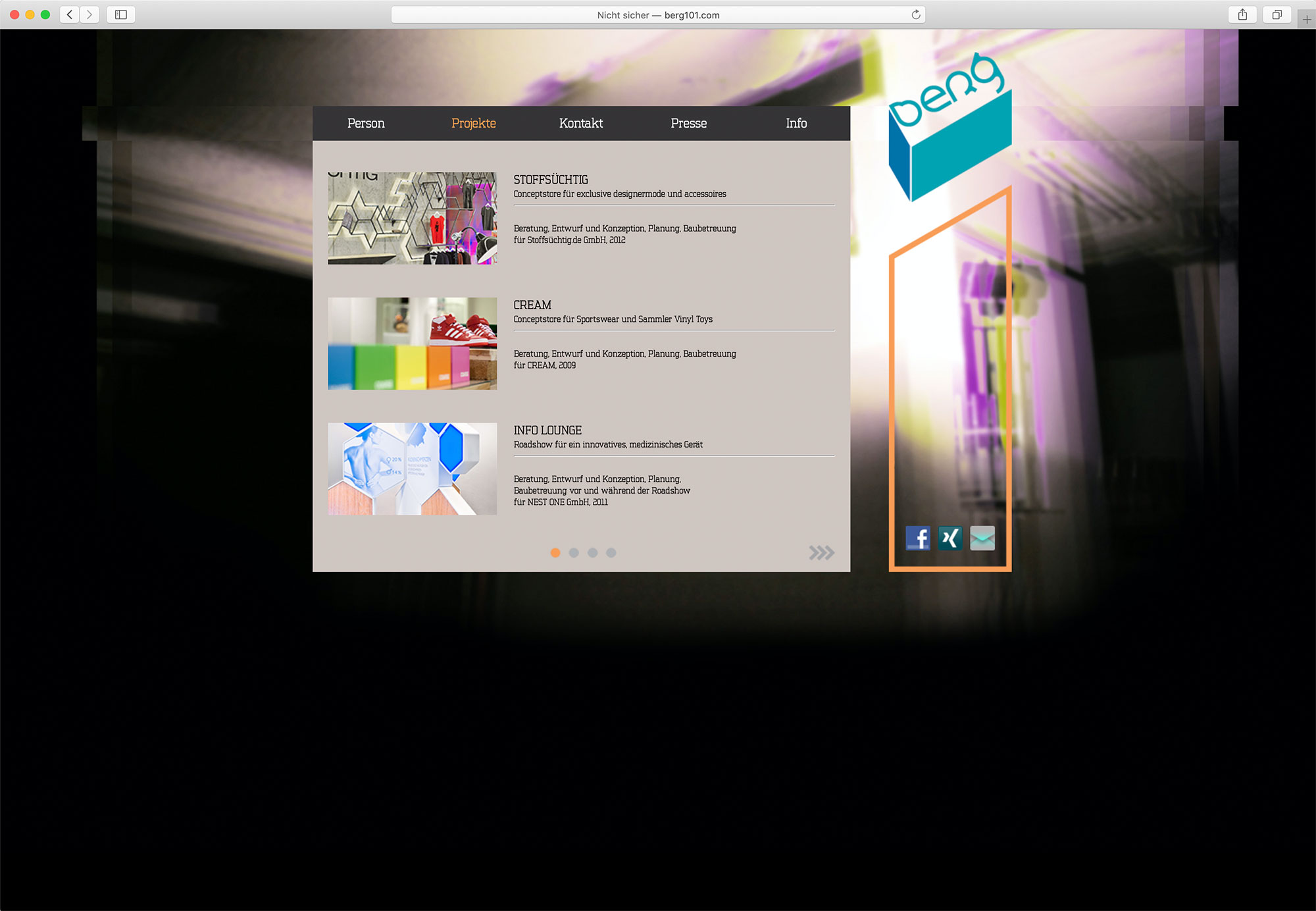
Task: Select the third pagination dot indicator
Action: [593, 552]
